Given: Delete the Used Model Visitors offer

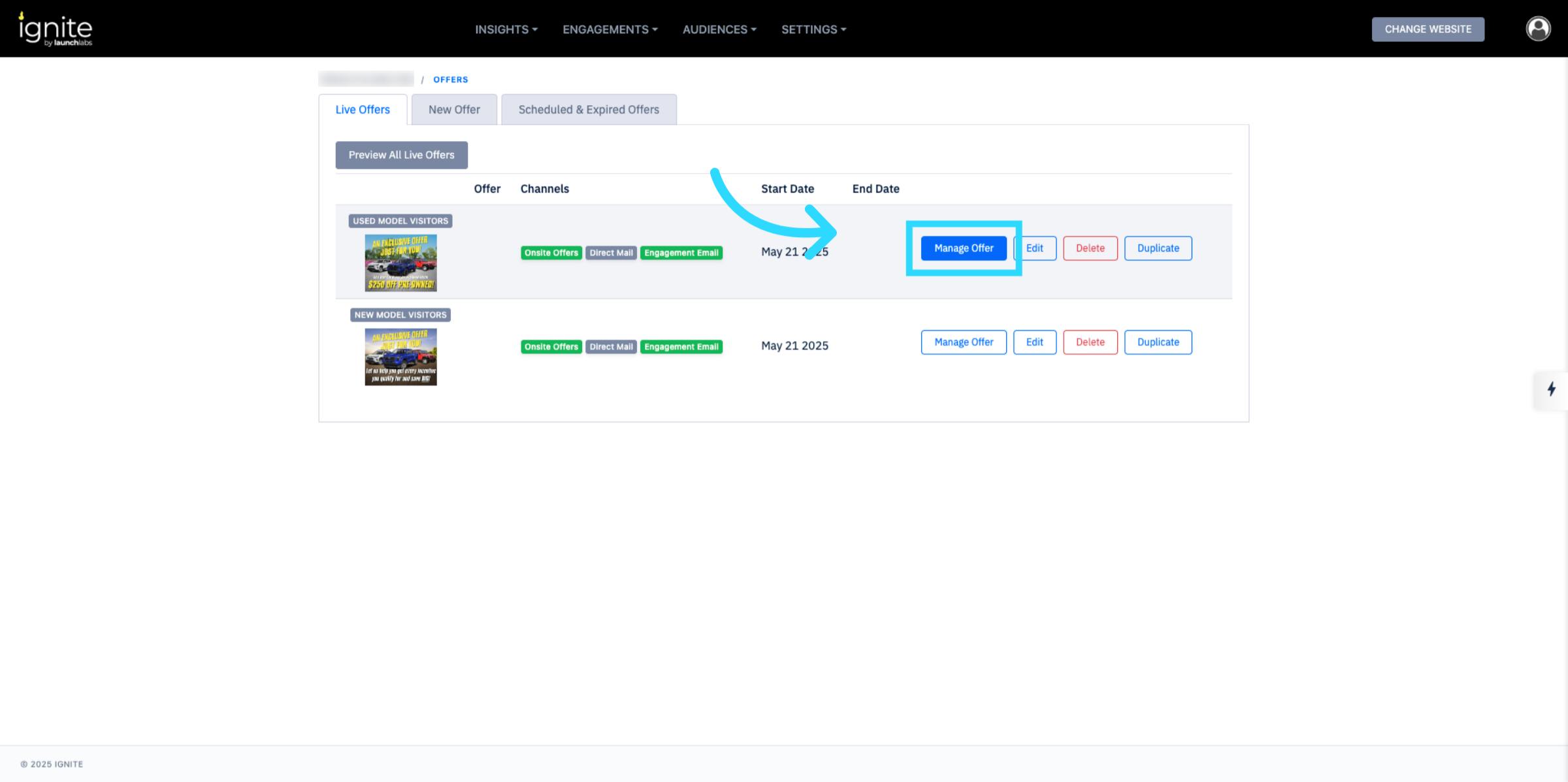Looking at the screenshot, I should pos(1090,248).
